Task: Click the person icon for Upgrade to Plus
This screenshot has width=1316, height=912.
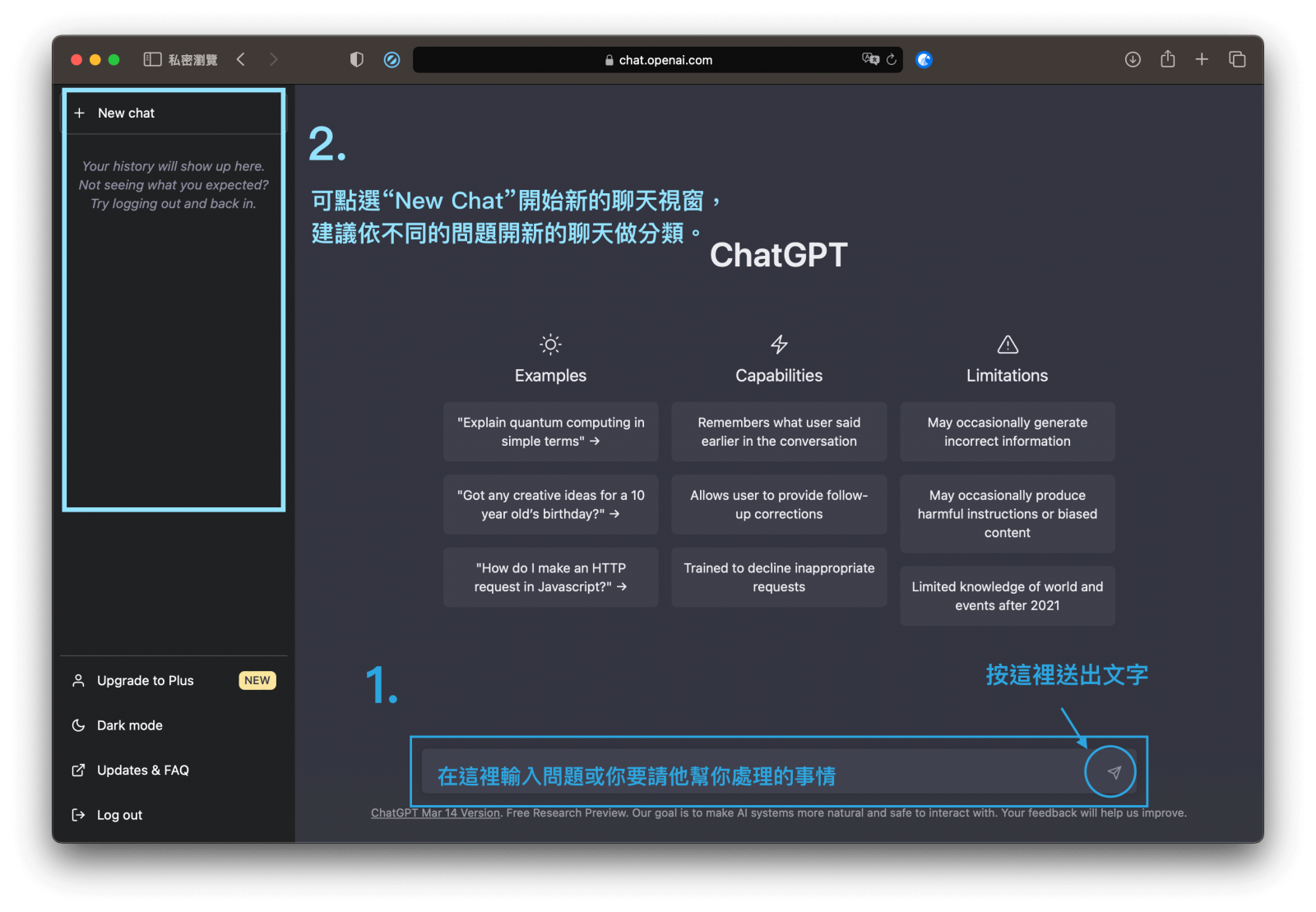Action: click(x=78, y=680)
